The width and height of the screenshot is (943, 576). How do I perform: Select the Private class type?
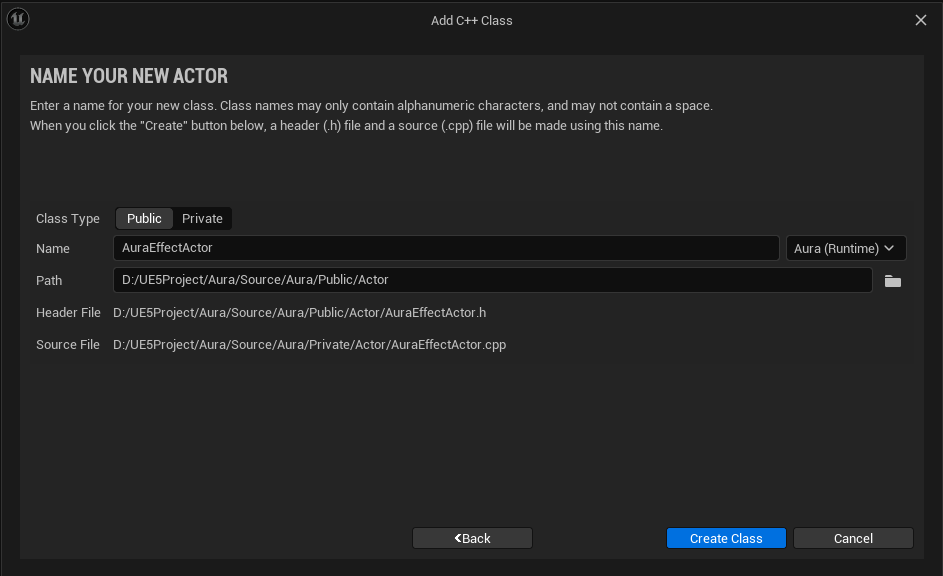tap(202, 218)
